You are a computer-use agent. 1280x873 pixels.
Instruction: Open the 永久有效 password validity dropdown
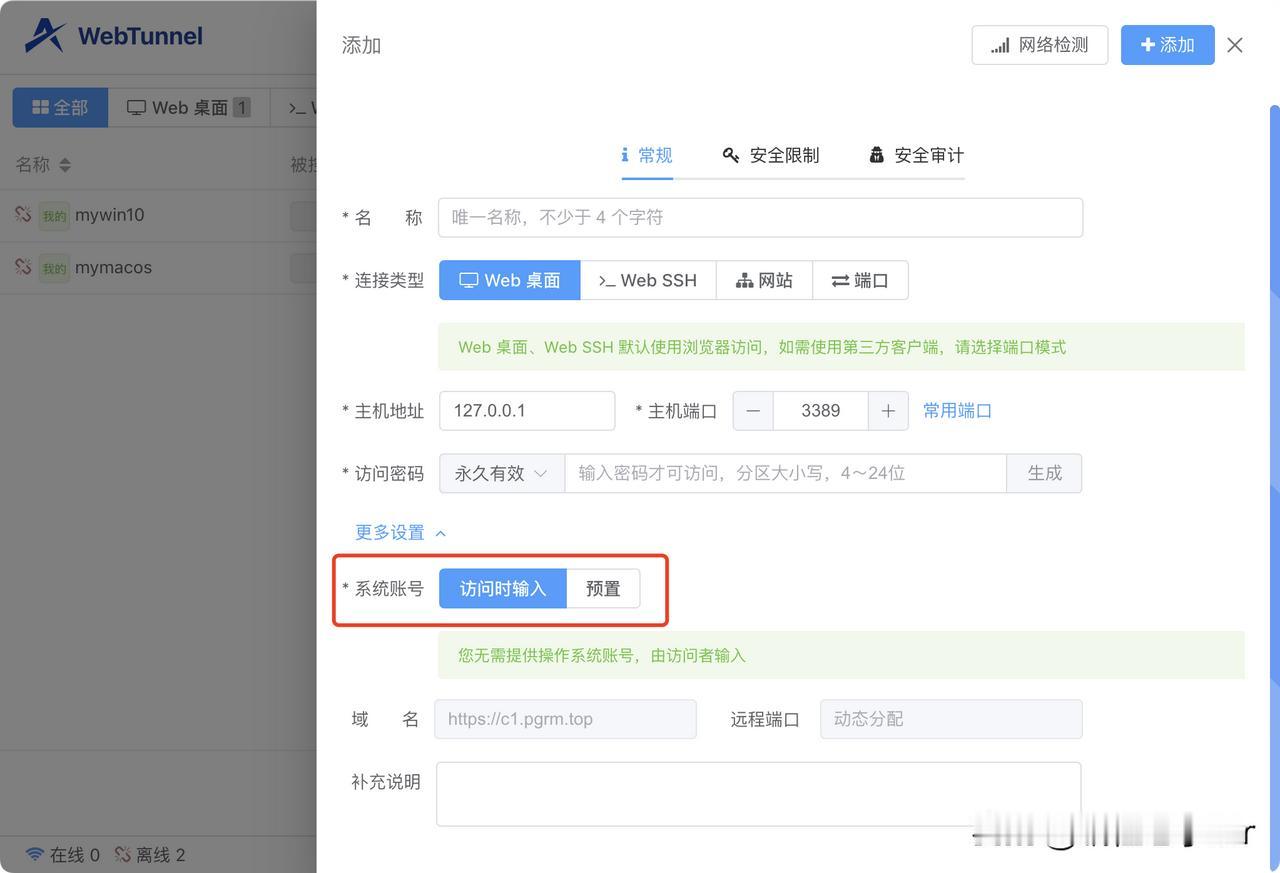pos(498,472)
